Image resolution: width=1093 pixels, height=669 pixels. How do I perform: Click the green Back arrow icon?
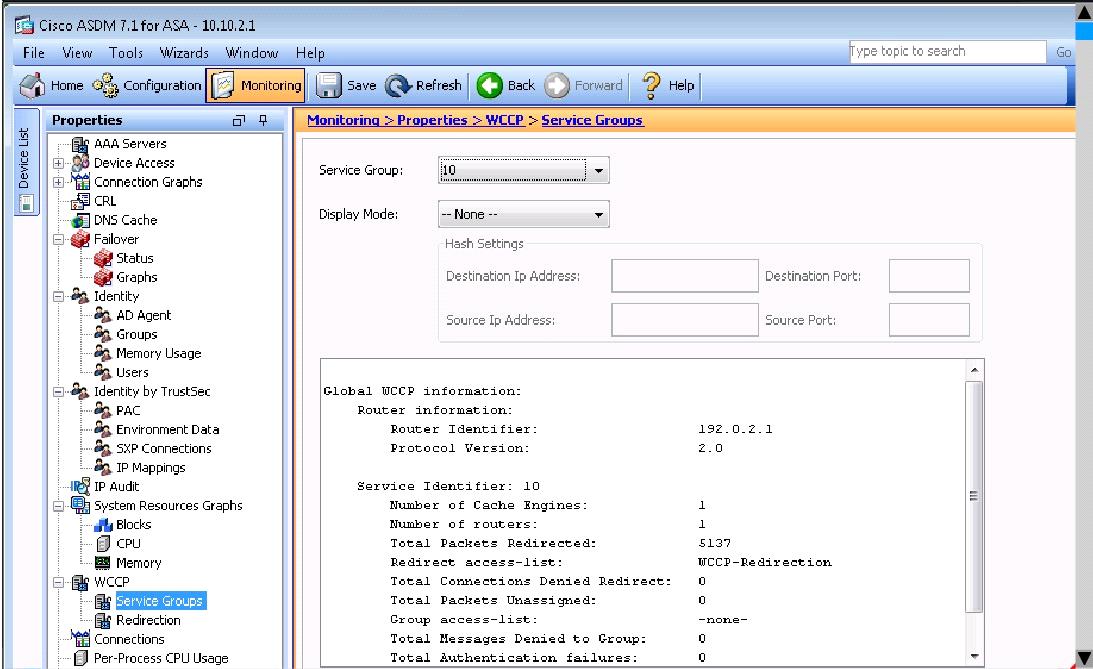pos(489,85)
